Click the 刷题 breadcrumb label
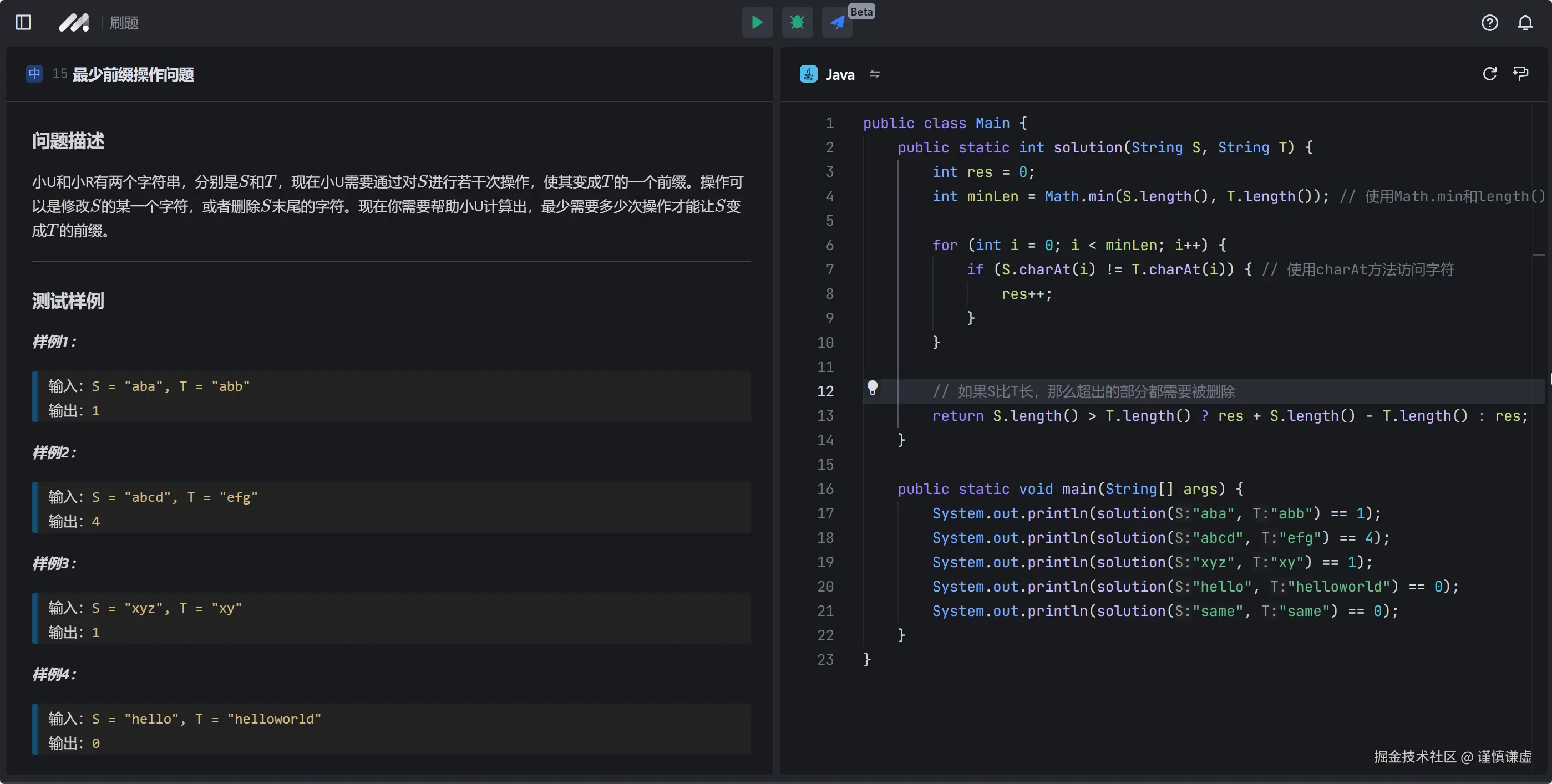Screen dimensions: 1552x784 click(124, 23)
